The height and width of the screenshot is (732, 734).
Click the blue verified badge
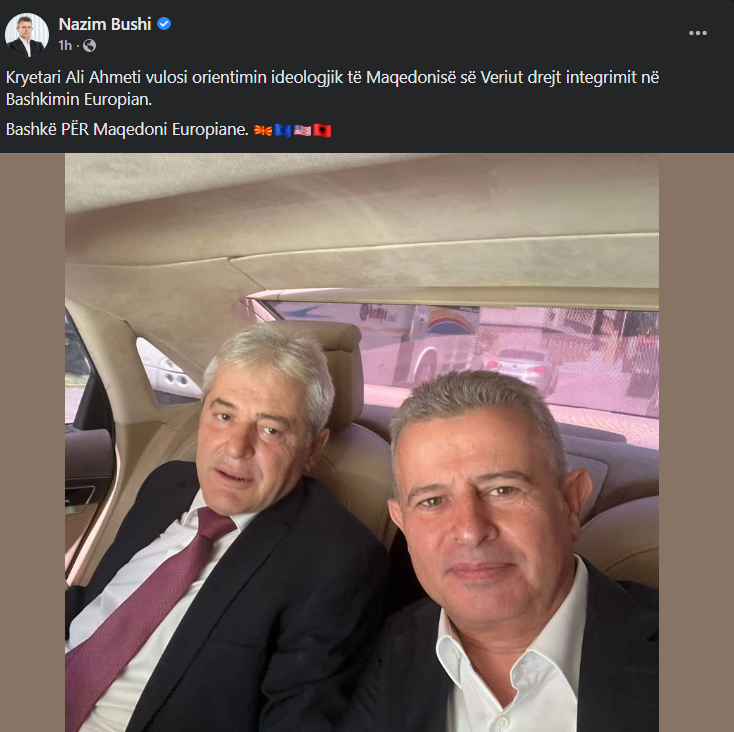coord(164,24)
